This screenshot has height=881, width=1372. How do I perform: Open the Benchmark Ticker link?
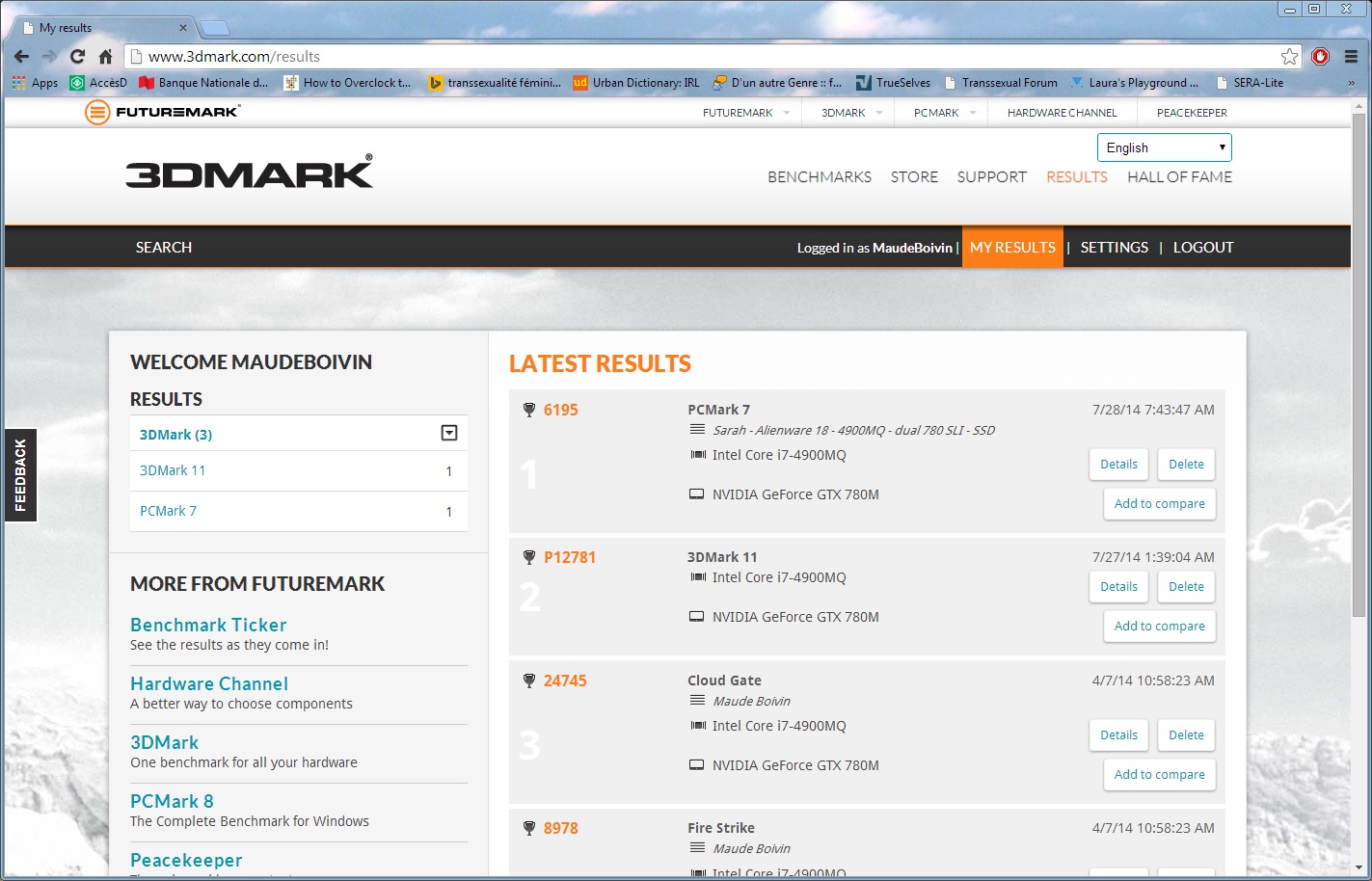click(208, 625)
